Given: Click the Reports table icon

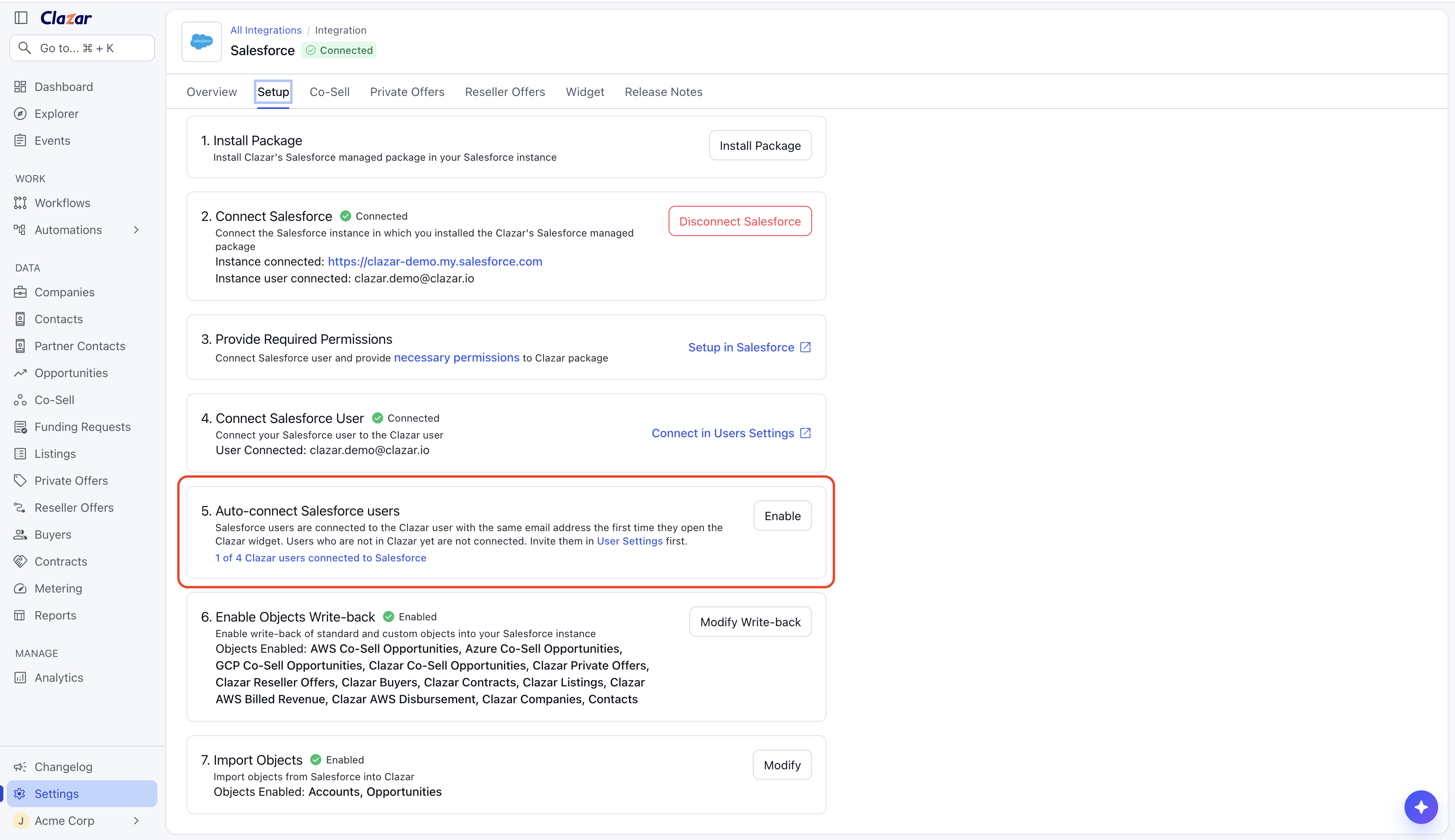Looking at the screenshot, I should pos(20,616).
